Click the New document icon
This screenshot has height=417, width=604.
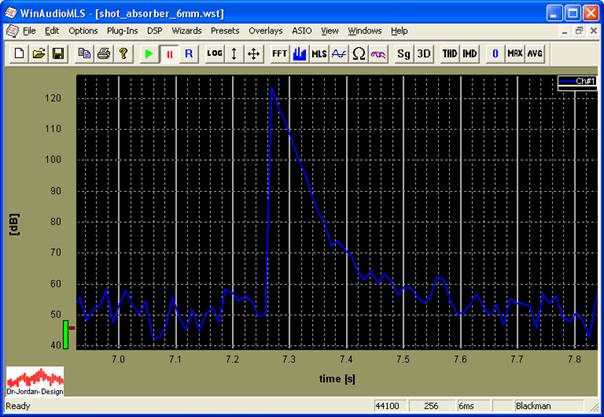(19, 54)
